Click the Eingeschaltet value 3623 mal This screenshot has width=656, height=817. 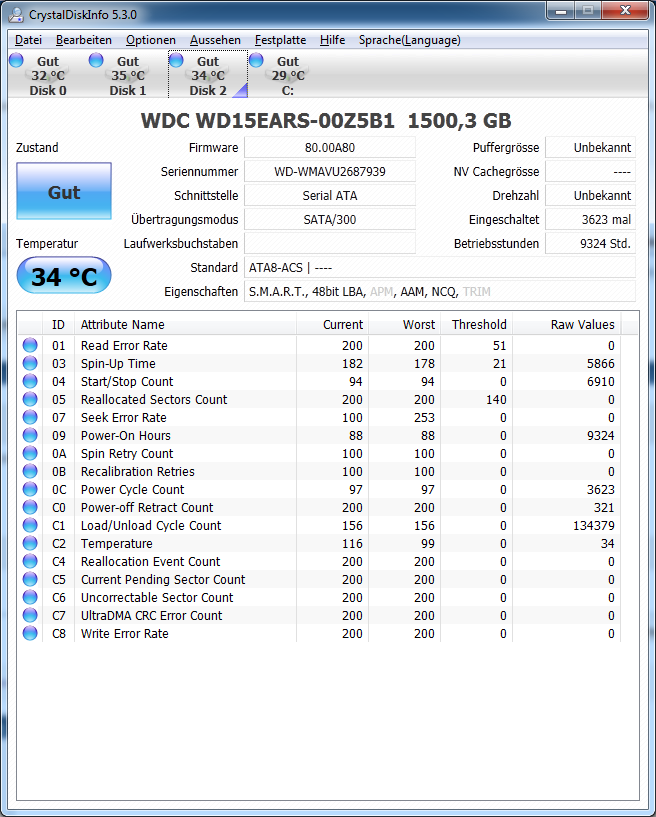590,219
